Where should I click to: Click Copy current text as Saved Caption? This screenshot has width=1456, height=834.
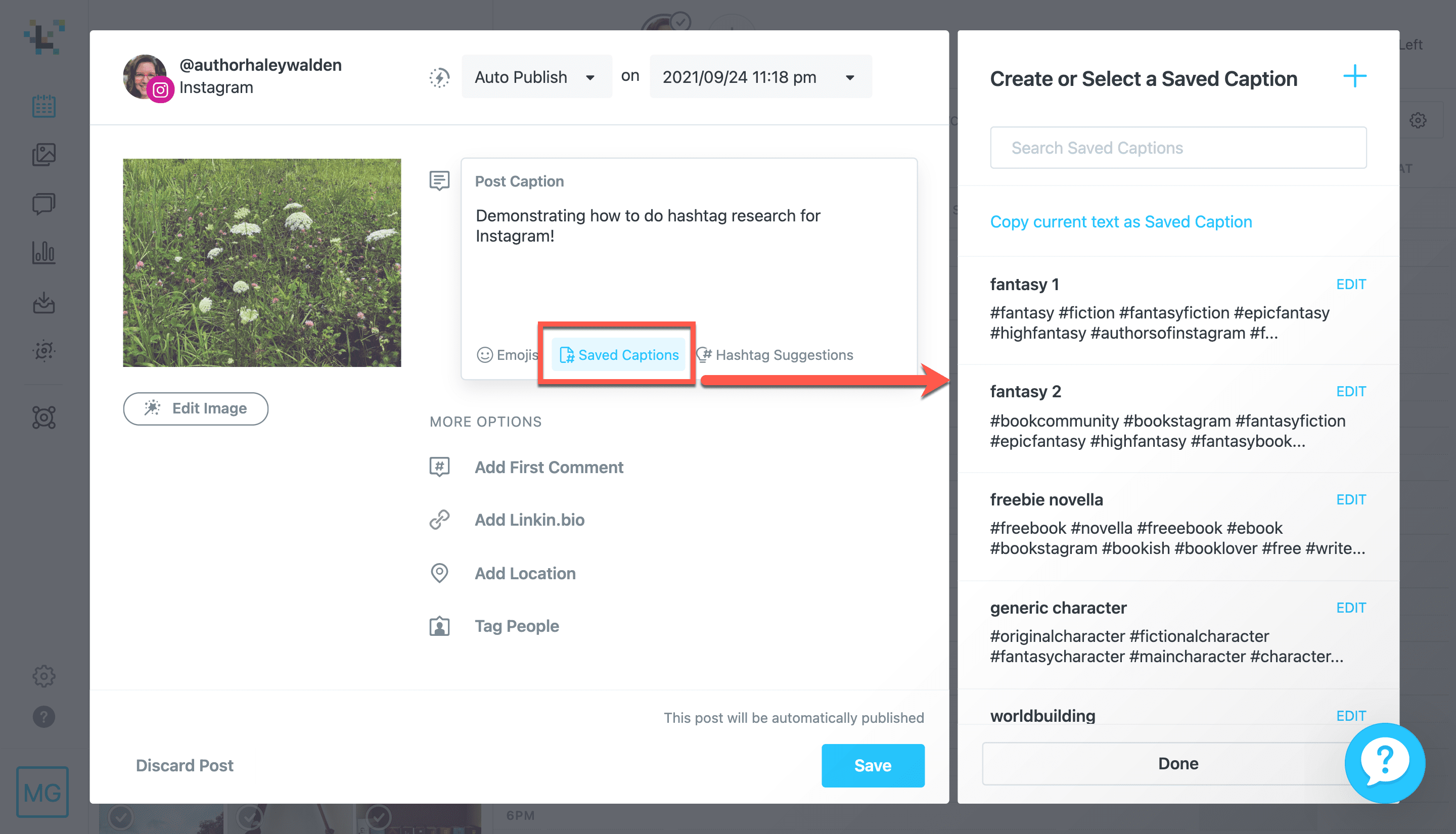[1120, 222]
